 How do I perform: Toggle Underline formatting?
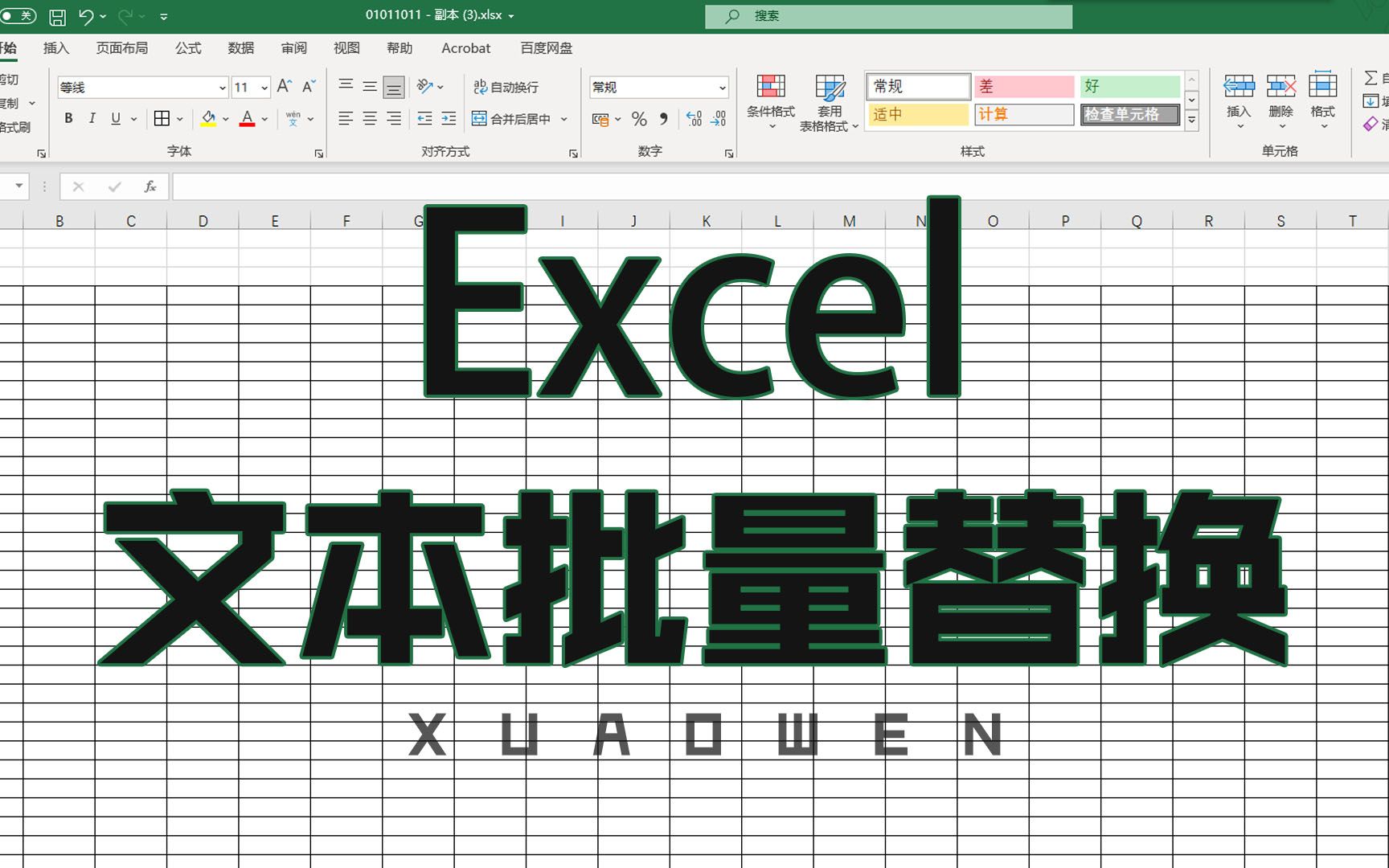(x=116, y=118)
